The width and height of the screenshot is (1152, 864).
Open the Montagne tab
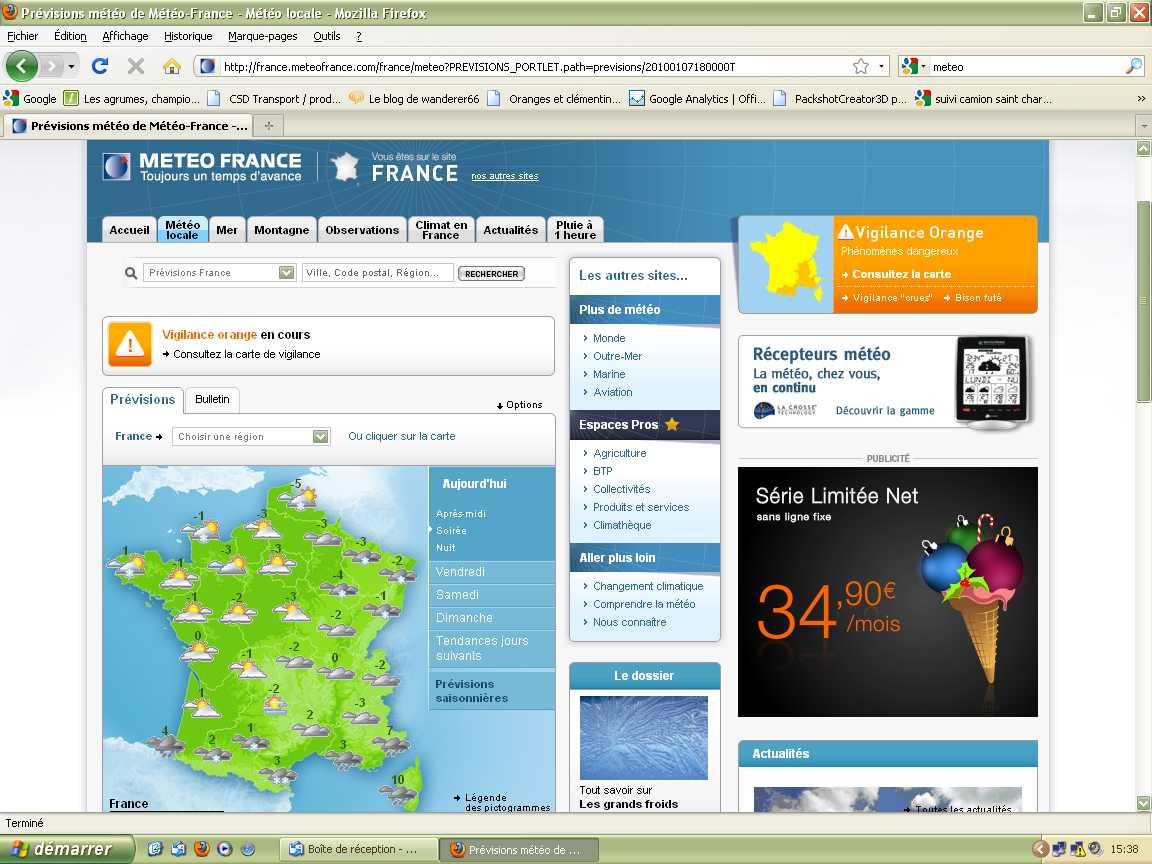coord(281,230)
